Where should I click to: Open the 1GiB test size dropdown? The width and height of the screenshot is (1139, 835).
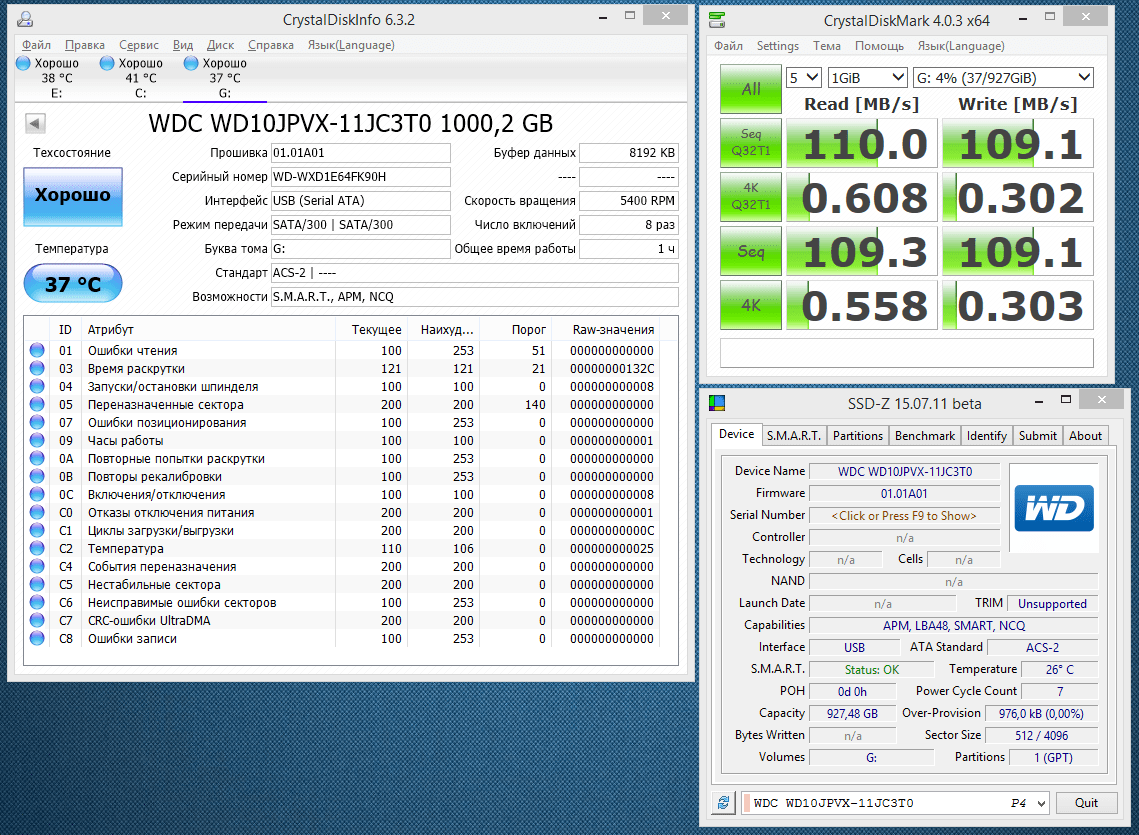867,78
